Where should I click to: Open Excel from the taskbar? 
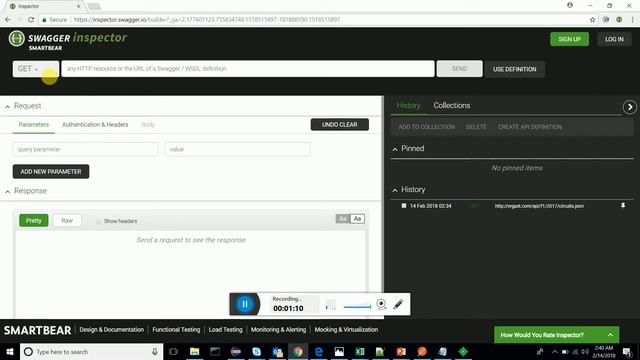pyautogui.click(x=360, y=351)
